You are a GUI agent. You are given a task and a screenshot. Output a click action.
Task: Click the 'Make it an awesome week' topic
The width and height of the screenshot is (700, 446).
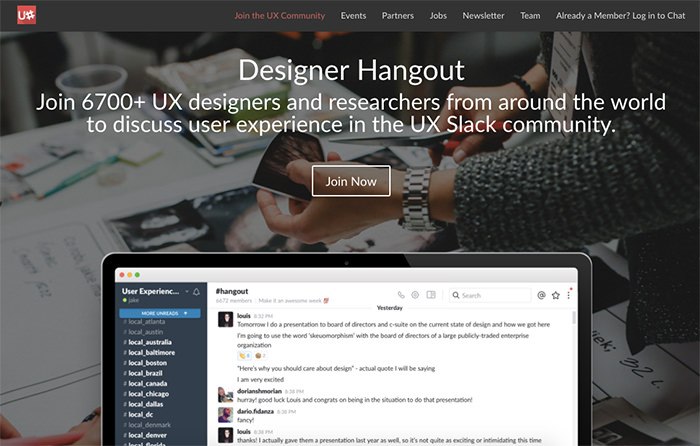tap(293, 301)
